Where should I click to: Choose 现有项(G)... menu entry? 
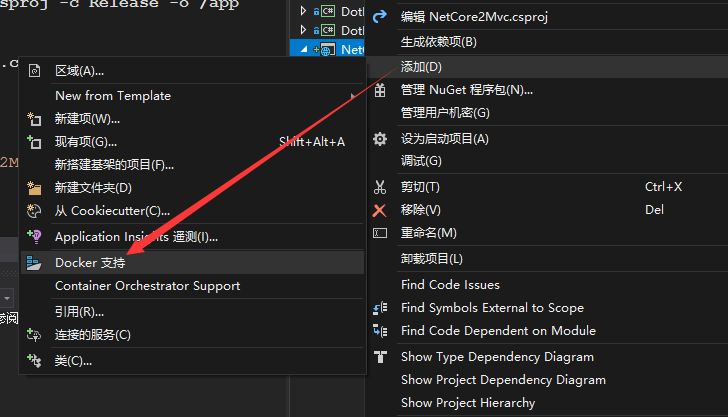tap(192, 142)
